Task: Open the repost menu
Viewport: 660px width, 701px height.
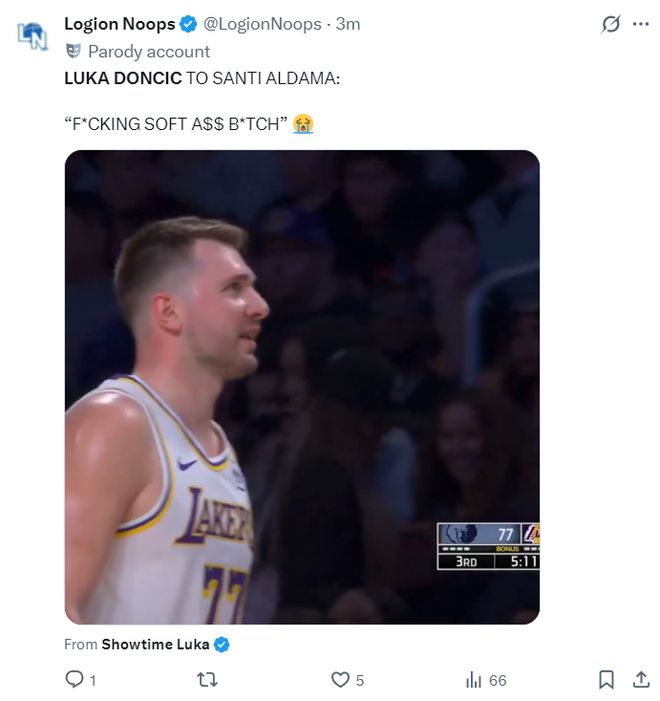Action: point(207,680)
